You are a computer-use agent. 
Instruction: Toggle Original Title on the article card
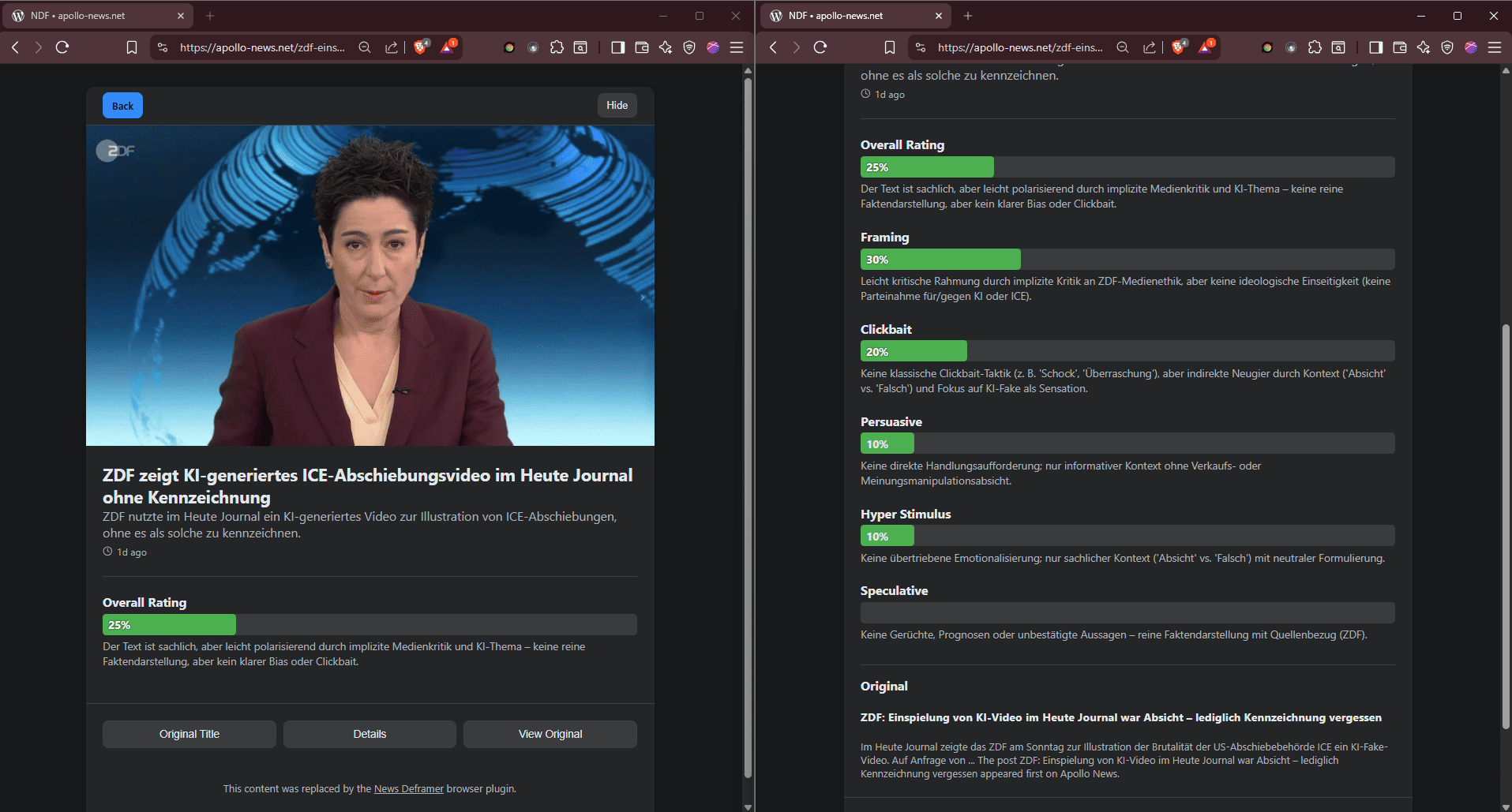(189, 734)
